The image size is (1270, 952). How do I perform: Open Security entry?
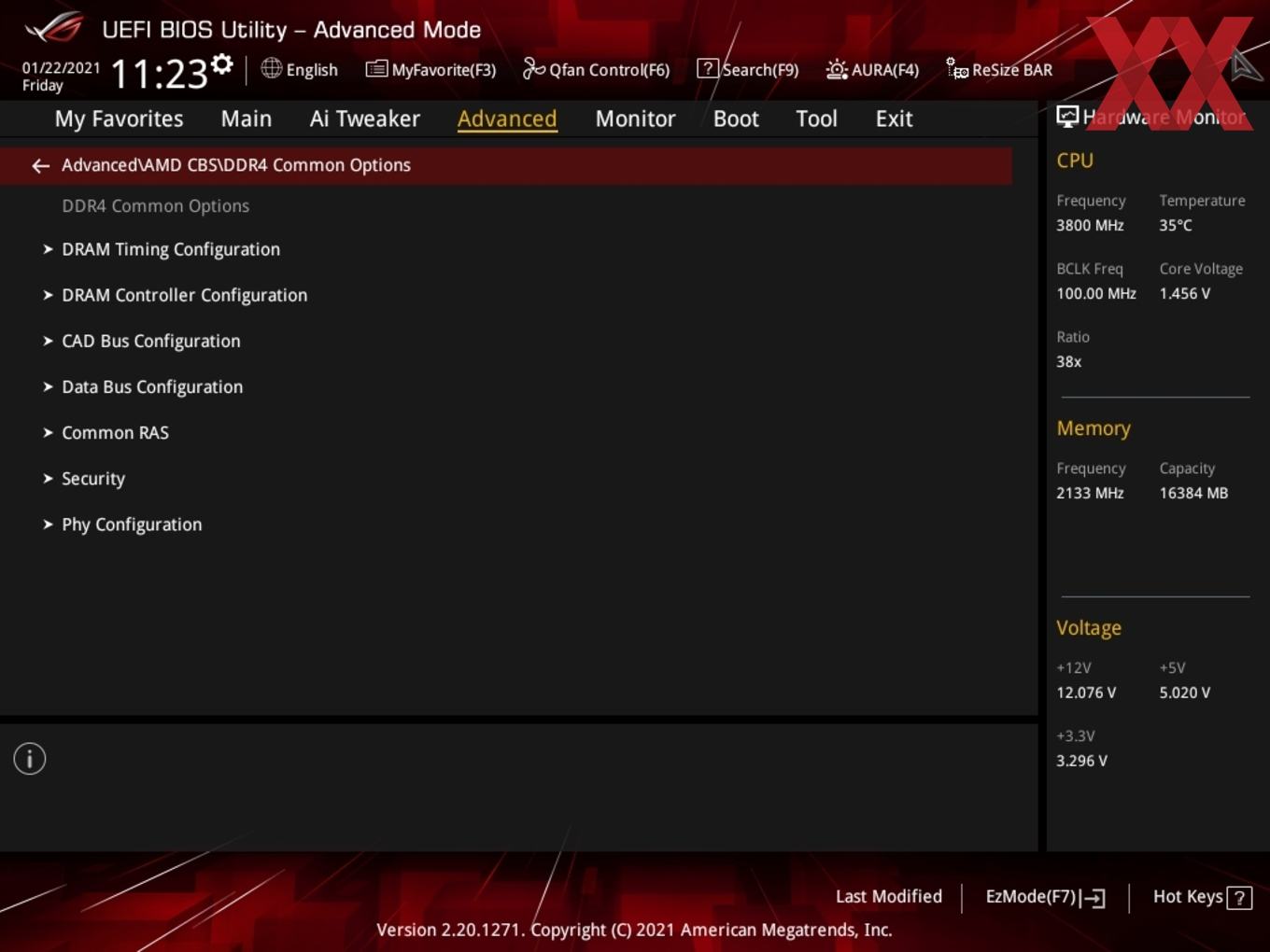pos(93,479)
